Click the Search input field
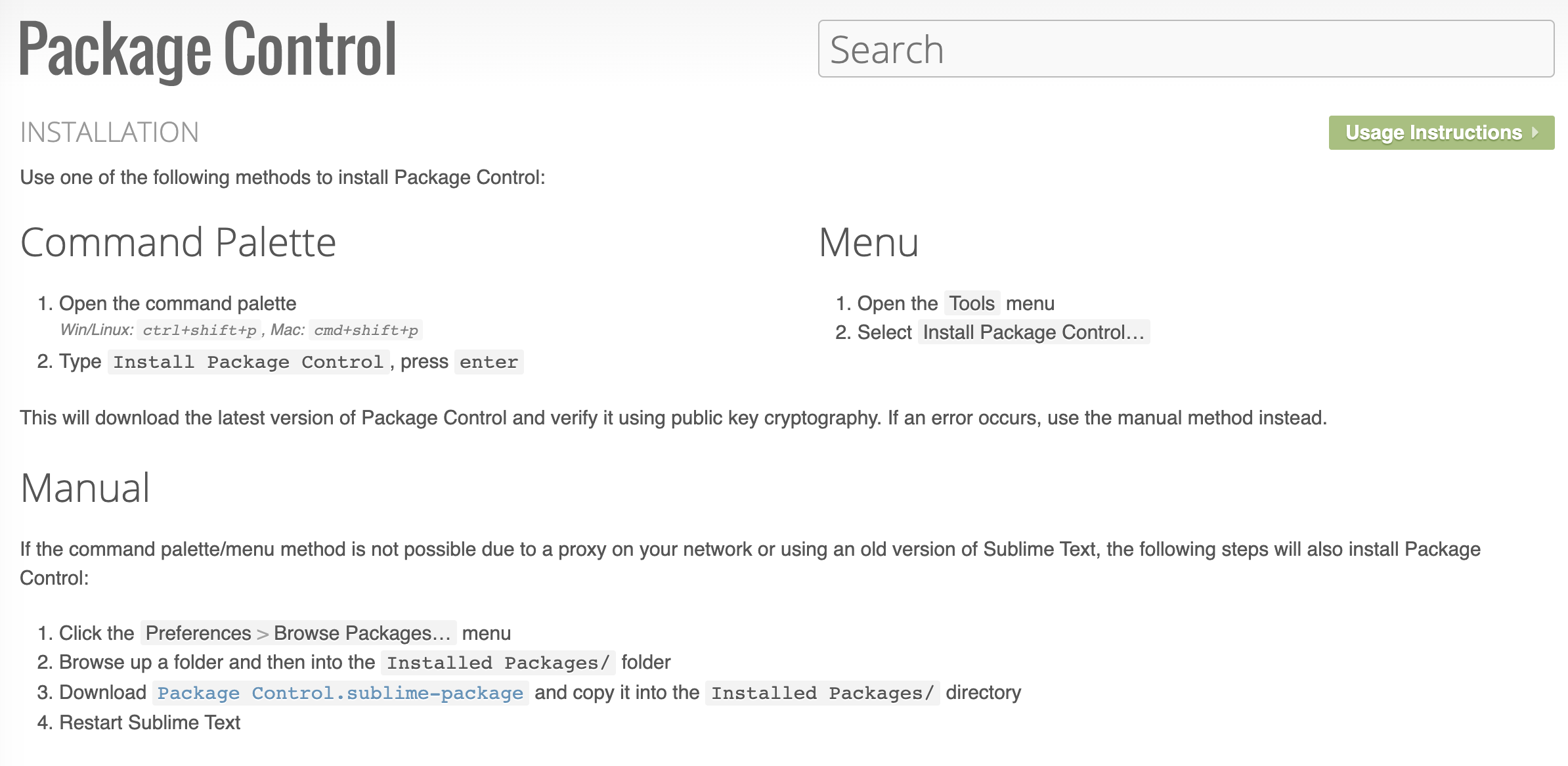 [1185, 49]
